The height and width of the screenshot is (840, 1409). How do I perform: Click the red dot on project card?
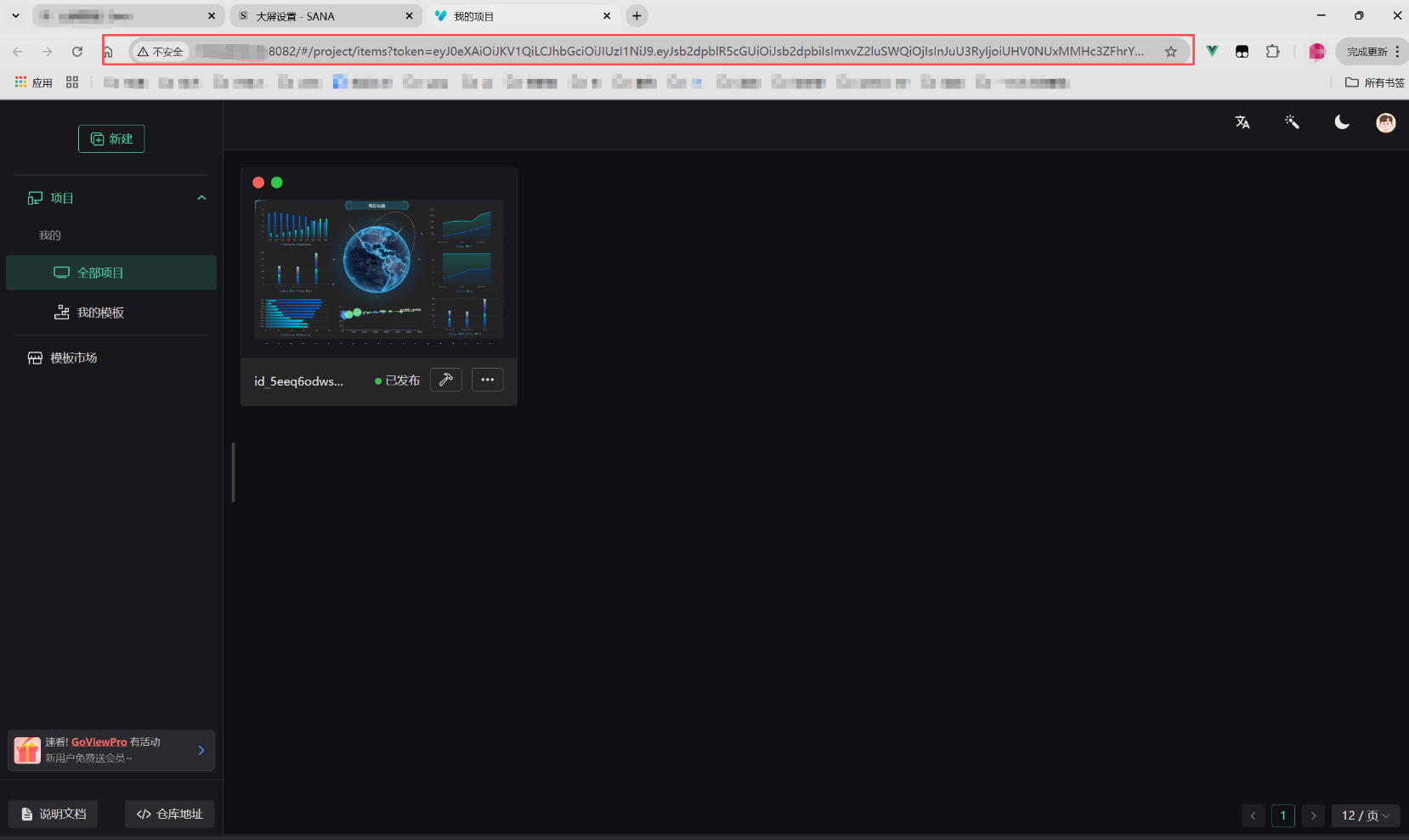(258, 183)
